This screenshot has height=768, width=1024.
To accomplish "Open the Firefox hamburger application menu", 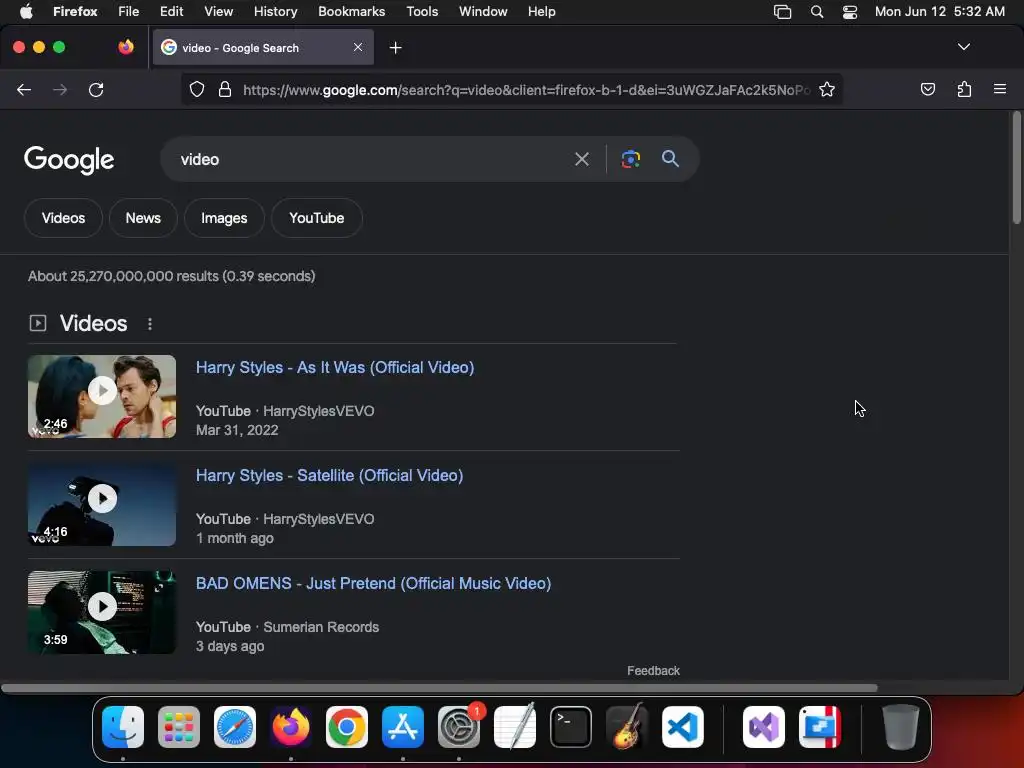I will (x=1000, y=89).
